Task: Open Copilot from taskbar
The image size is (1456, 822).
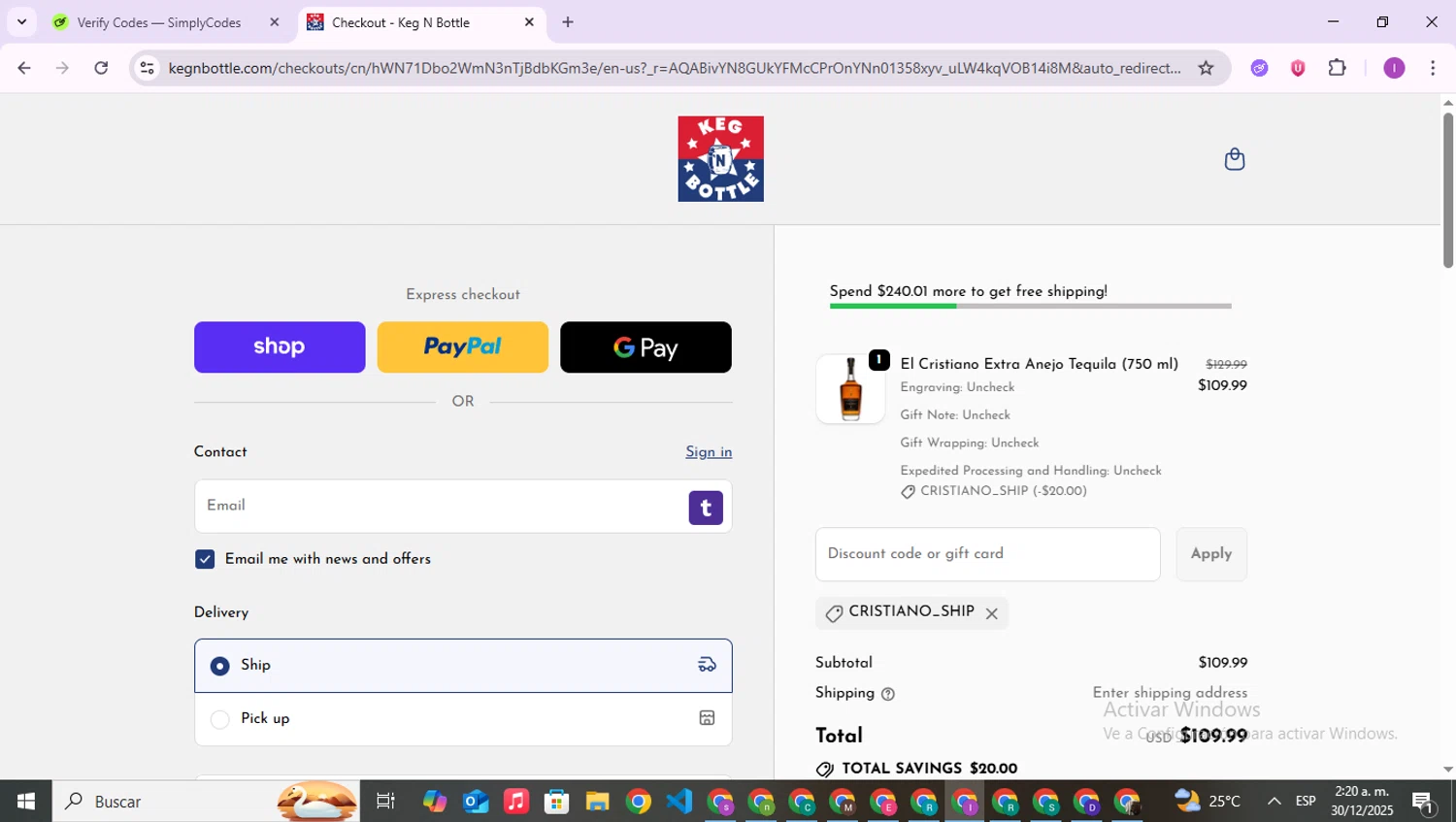Action: 434,802
